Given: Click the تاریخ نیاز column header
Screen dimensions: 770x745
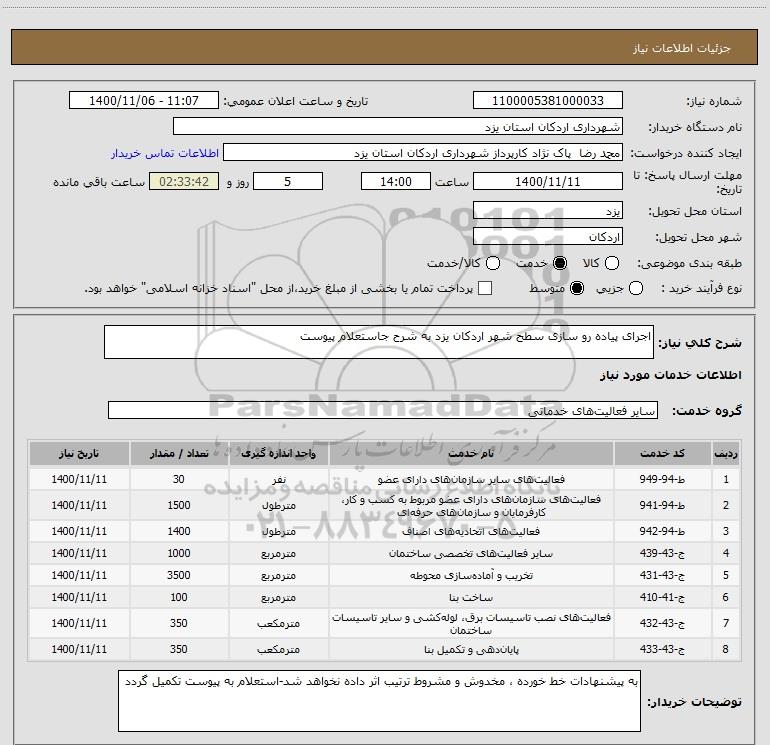Looking at the screenshot, I should click(79, 453).
